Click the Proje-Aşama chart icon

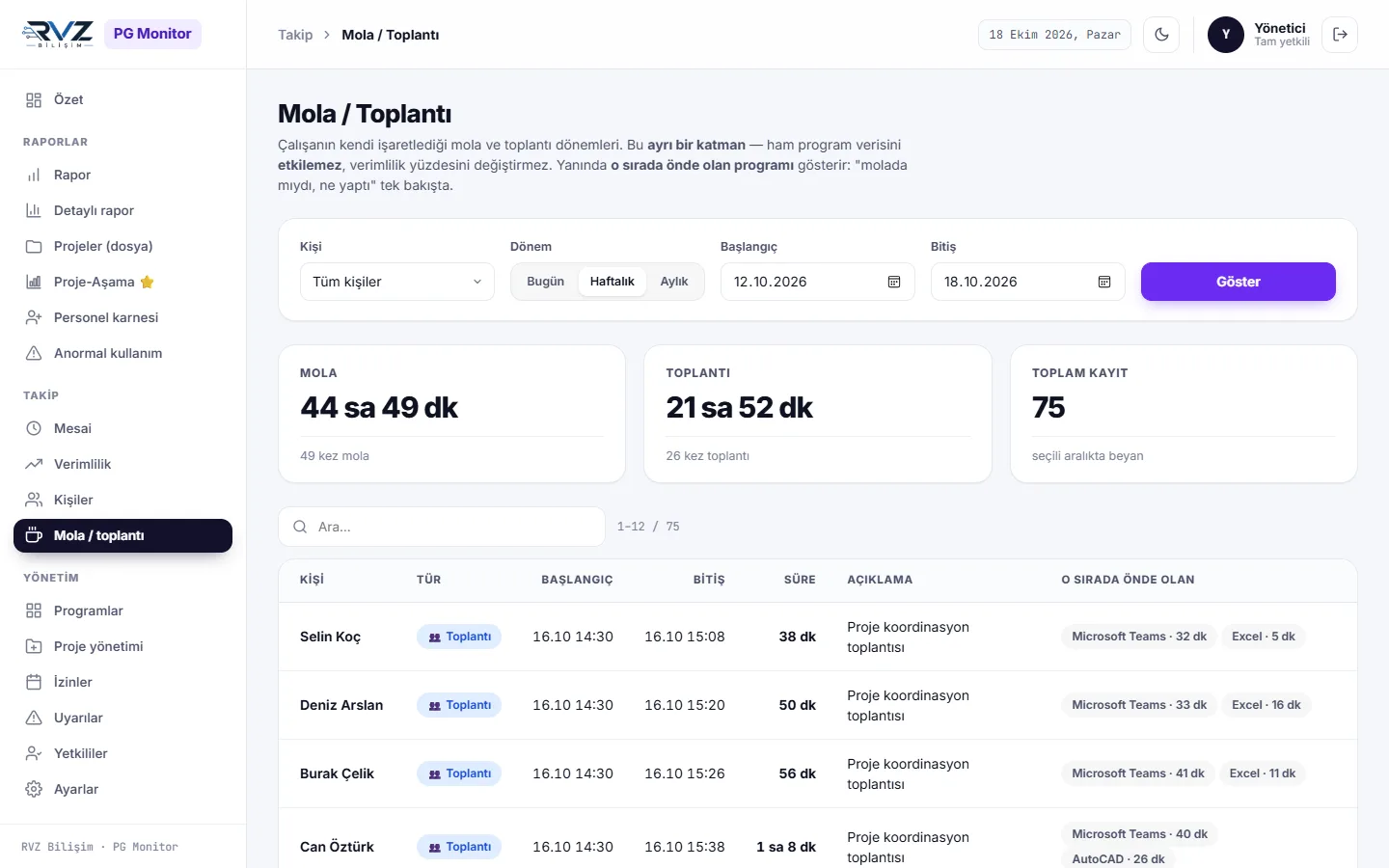tap(34, 282)
